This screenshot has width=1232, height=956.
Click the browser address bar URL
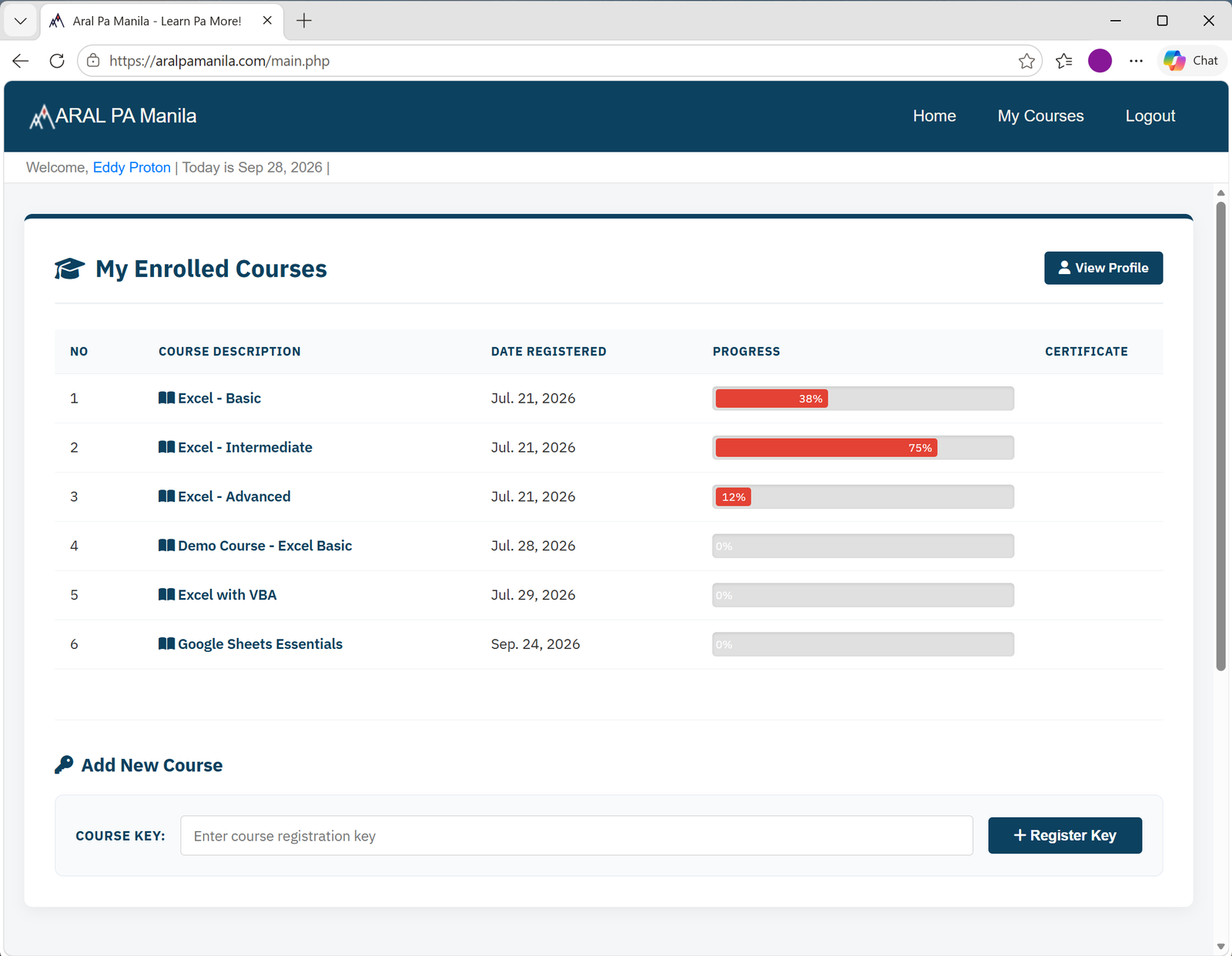click(219, 61)
